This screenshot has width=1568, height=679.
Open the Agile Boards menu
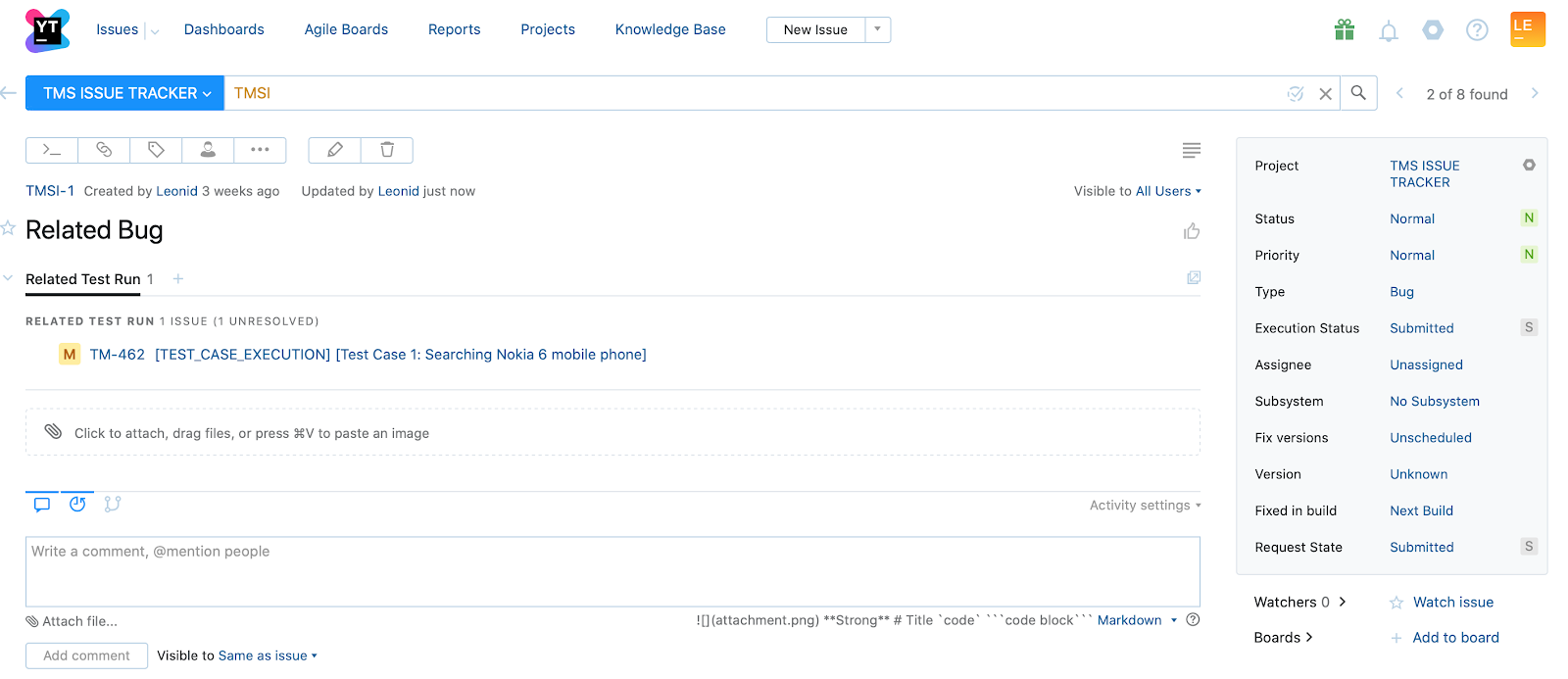tap(346, 29)
